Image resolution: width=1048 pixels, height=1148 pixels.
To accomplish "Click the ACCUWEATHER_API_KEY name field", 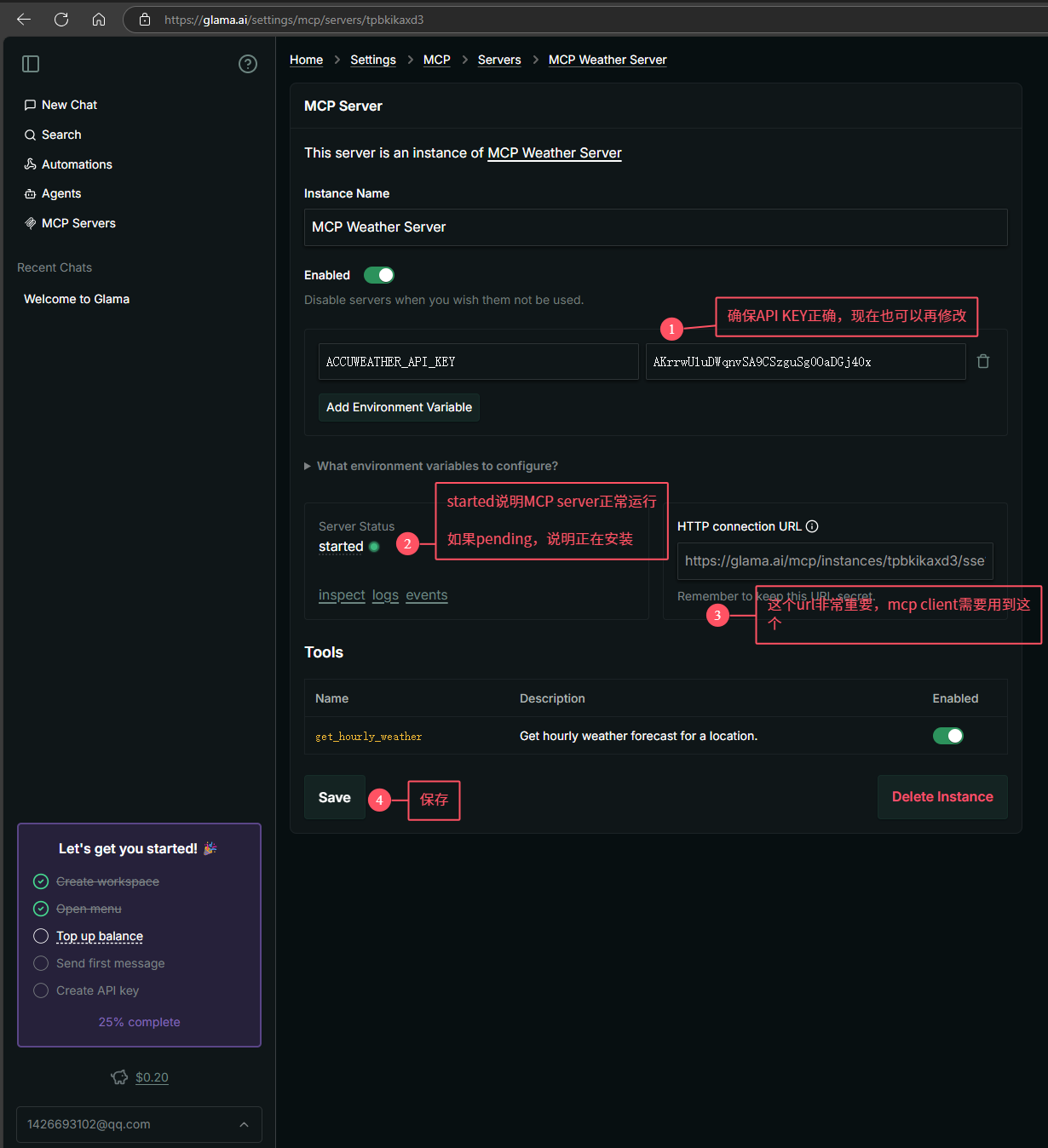I will click(x=479, y=361).
